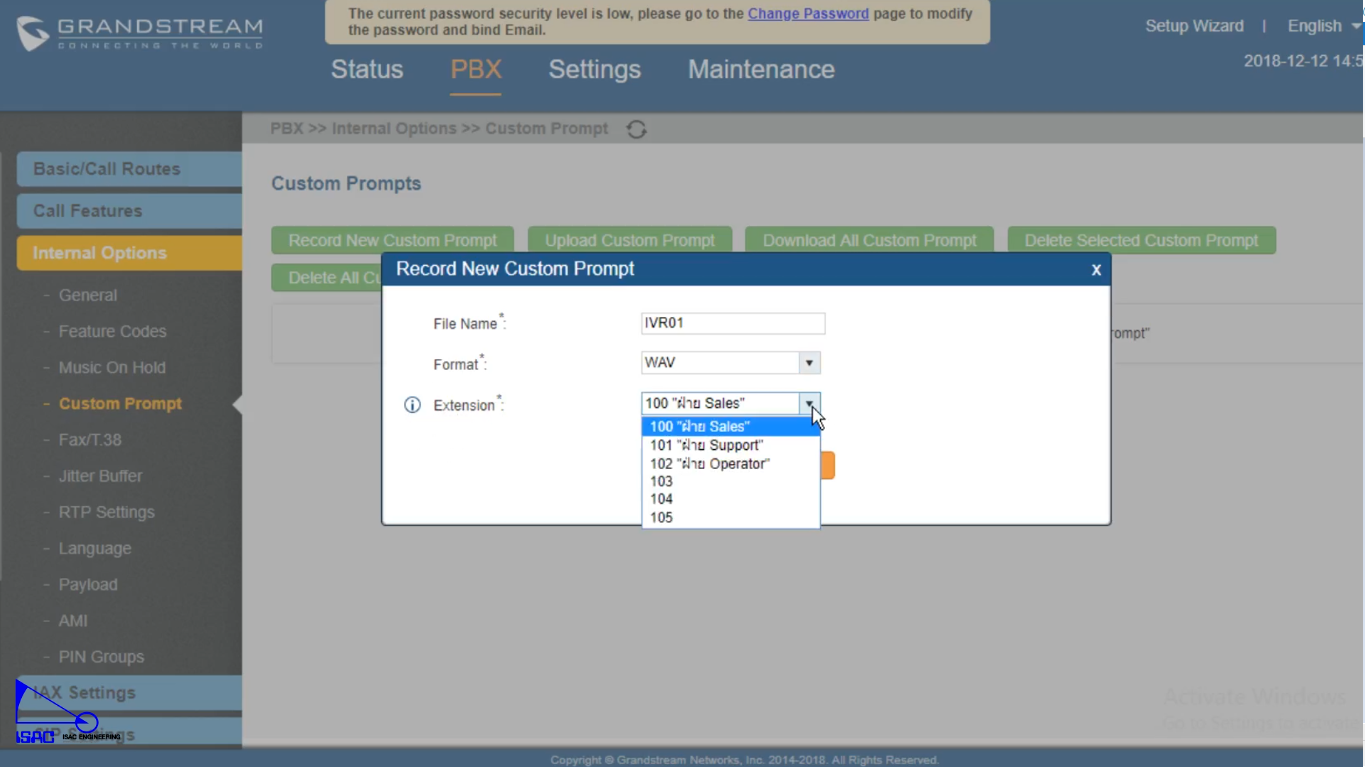
Task: Pick extension 104 from the list
Action: pyautogui.click(x=661, y=499)
